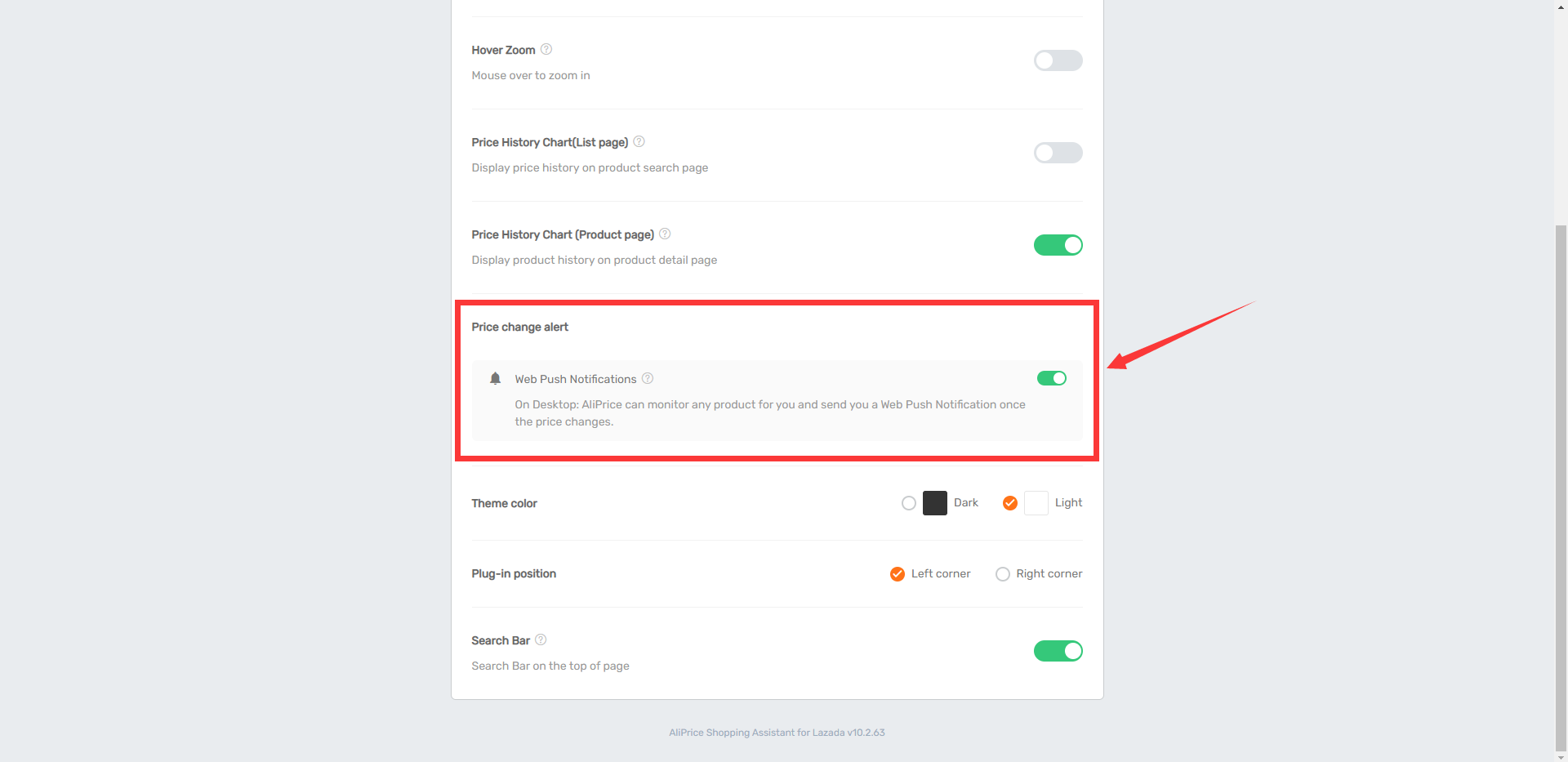Click the scrollbar down arrow
1568x762 pixels.
[x=1561, y=755]
